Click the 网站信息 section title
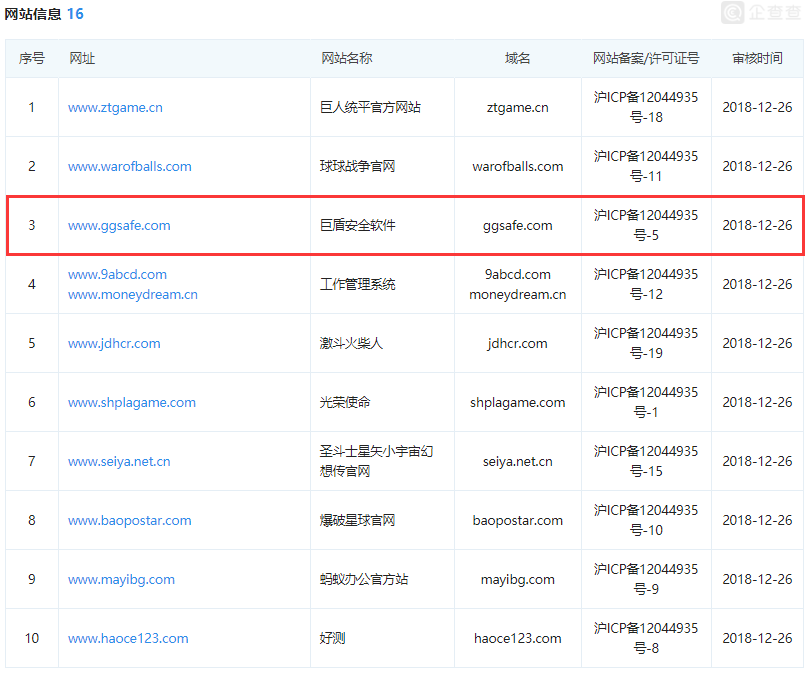The width and height of the screenshot is (809, 673). [x=32, y=14]
